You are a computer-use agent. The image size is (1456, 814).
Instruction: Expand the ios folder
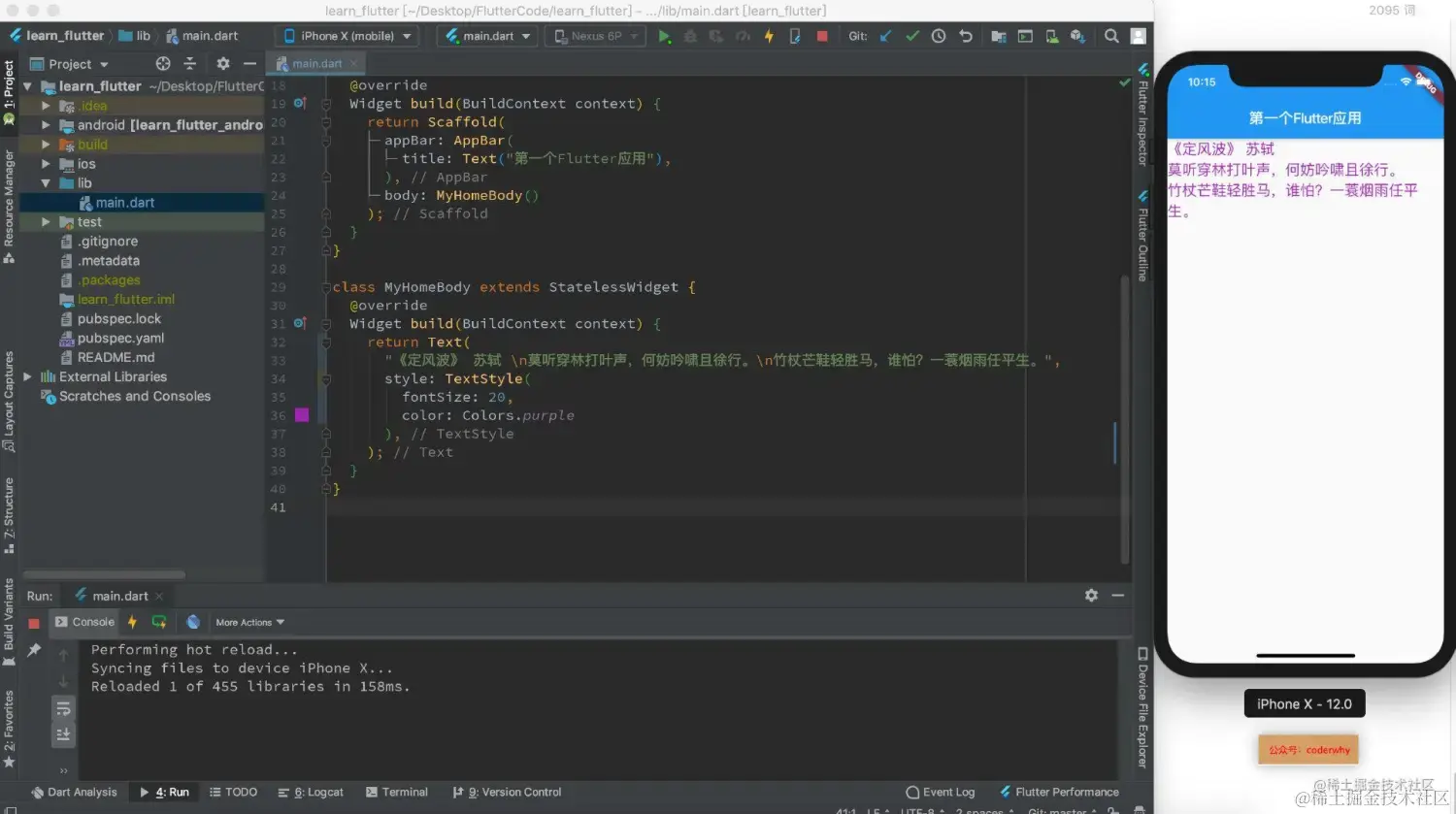[x=46, y=164]
